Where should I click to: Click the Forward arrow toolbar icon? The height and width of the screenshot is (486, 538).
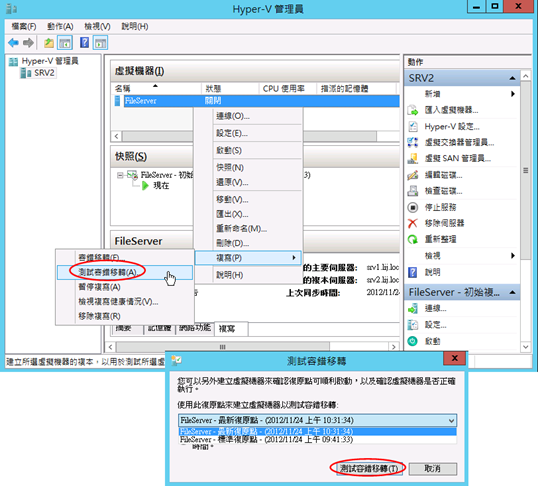pos(28,43)
